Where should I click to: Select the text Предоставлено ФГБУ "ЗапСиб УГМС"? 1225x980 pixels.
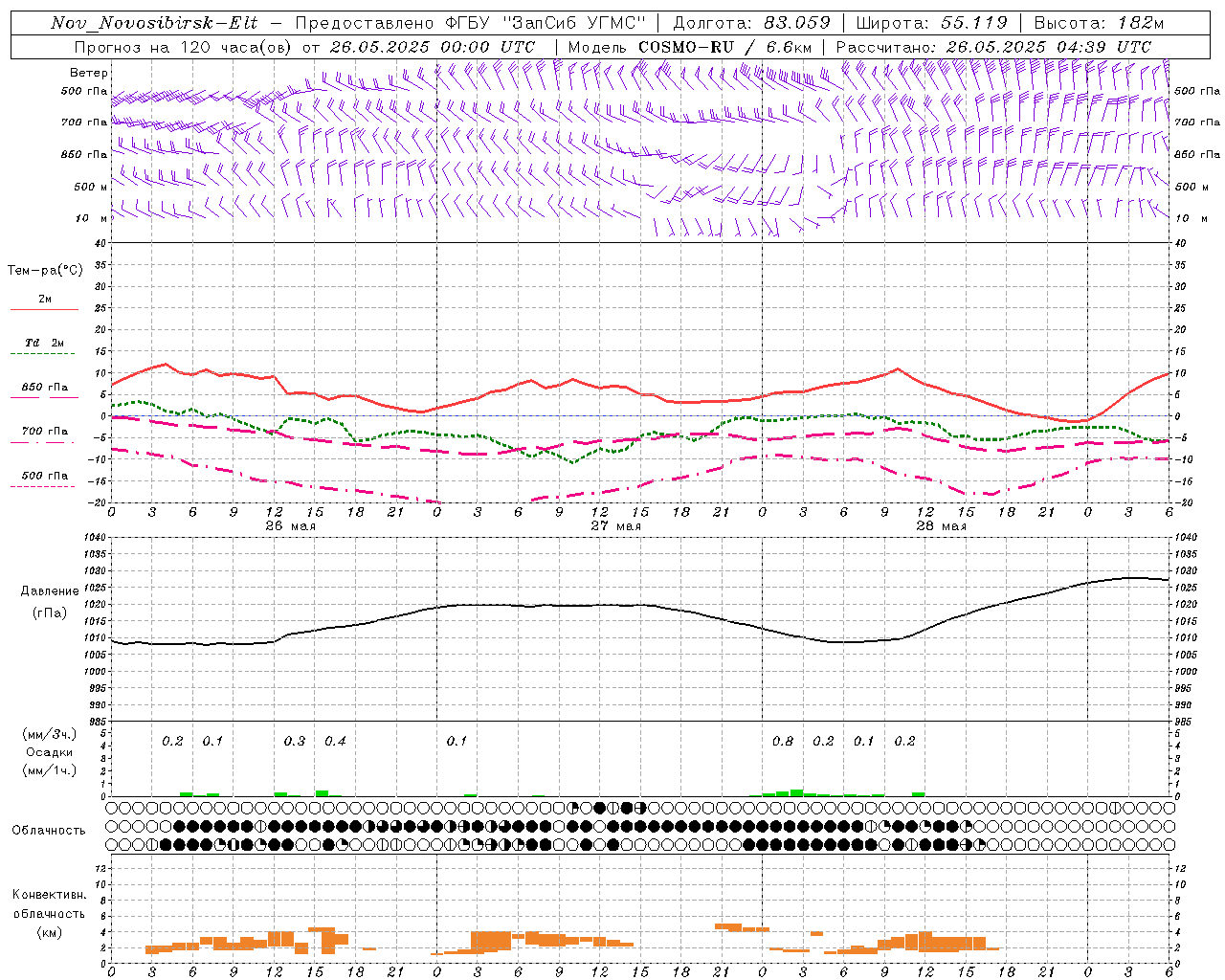click(x=471, y=23)
